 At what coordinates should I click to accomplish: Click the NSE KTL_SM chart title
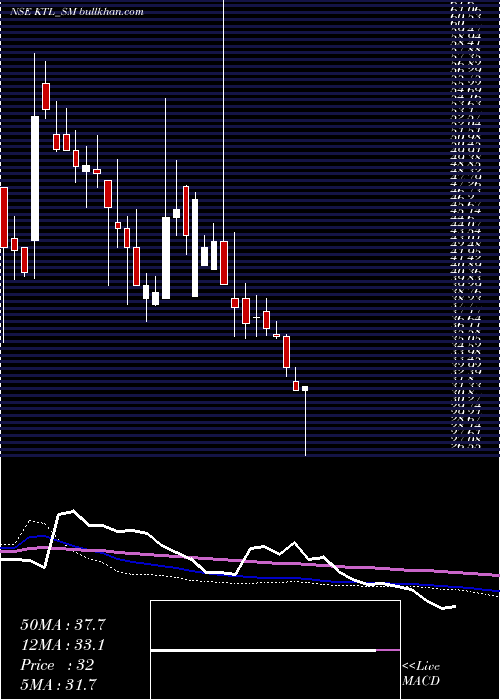[x=77, y=12]
